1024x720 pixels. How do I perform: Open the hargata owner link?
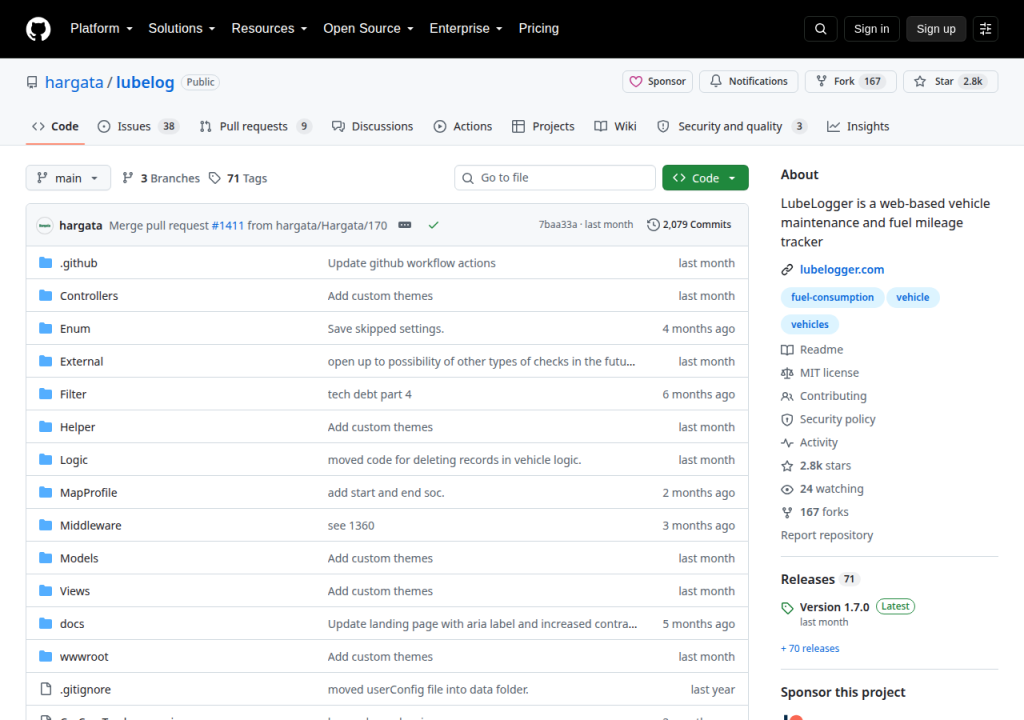pos(74,82)
